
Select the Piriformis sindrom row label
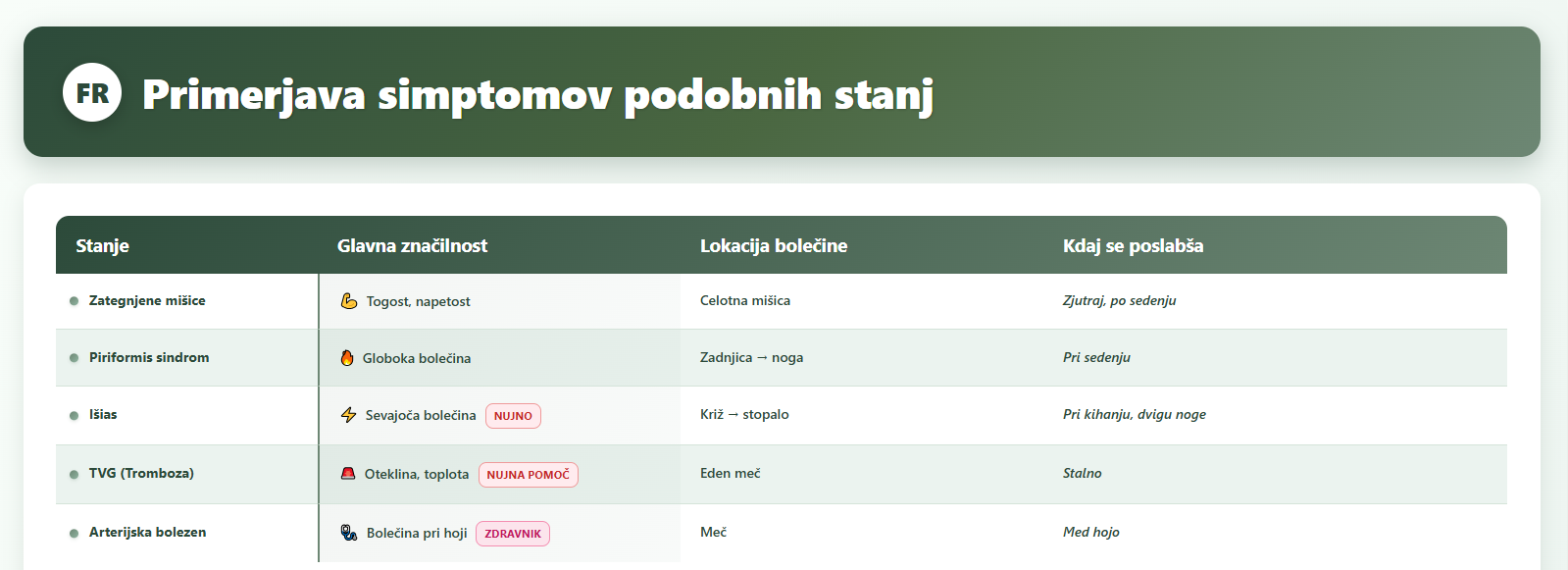[x=149, y=358]
